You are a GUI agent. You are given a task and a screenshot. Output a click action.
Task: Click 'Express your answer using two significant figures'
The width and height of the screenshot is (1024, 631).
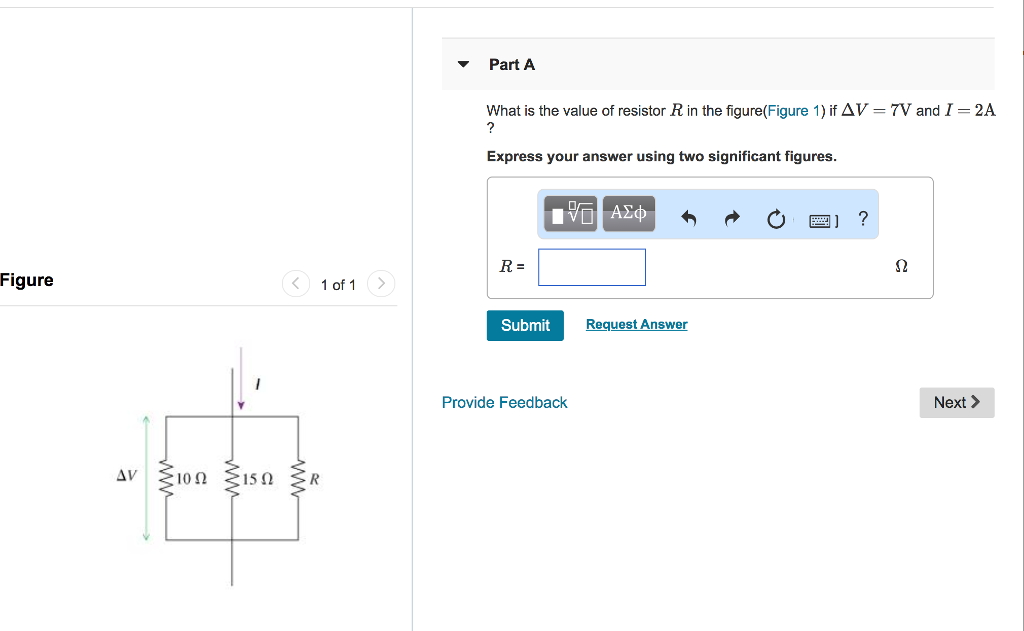coord(662,157)
